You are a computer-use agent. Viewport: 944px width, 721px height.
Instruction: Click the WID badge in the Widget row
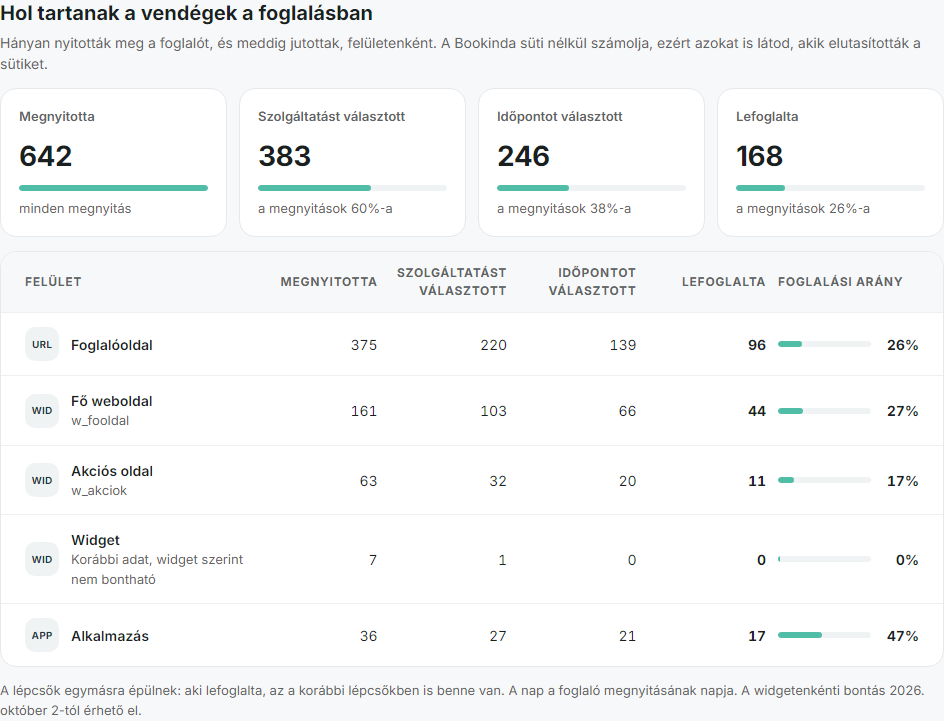[x=42, y=559]
